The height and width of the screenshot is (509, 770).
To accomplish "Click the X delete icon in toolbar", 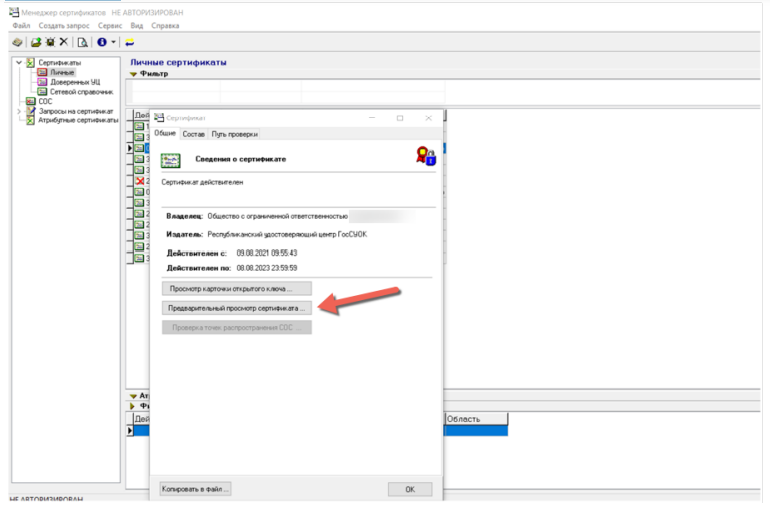I will point(63,42).
